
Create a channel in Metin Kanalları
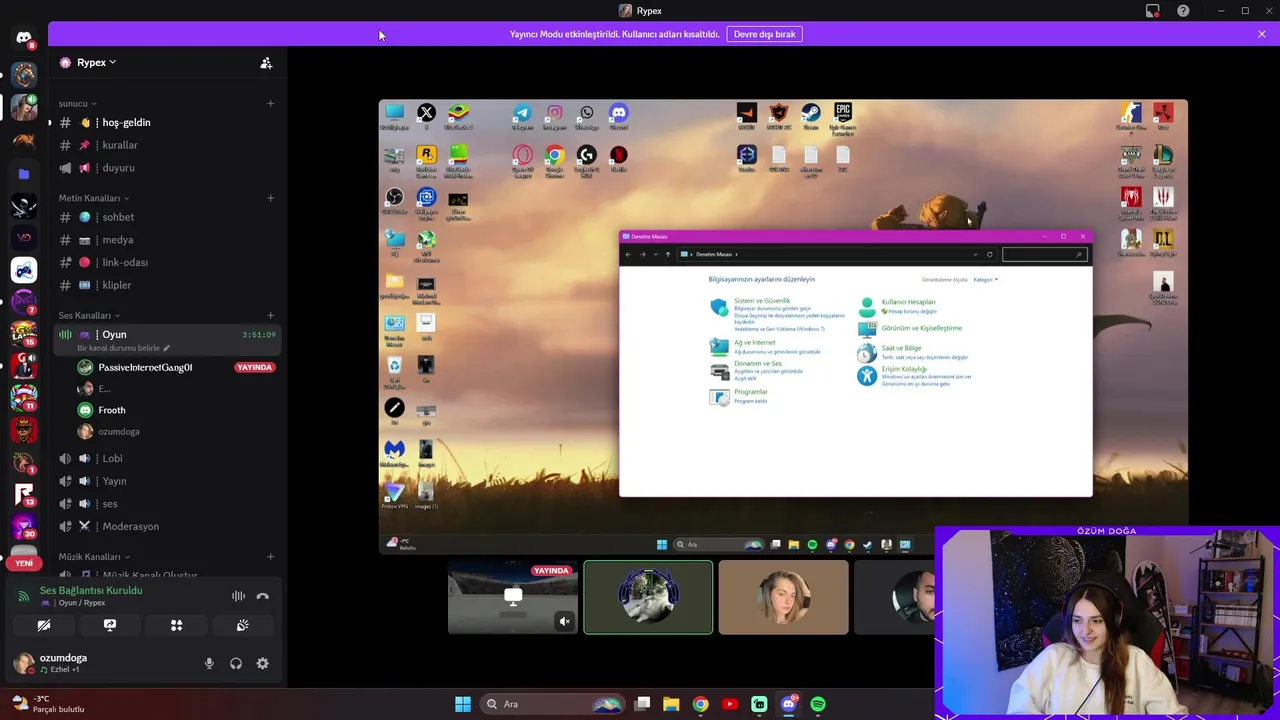pyautogui.click(x=270, y=198)
